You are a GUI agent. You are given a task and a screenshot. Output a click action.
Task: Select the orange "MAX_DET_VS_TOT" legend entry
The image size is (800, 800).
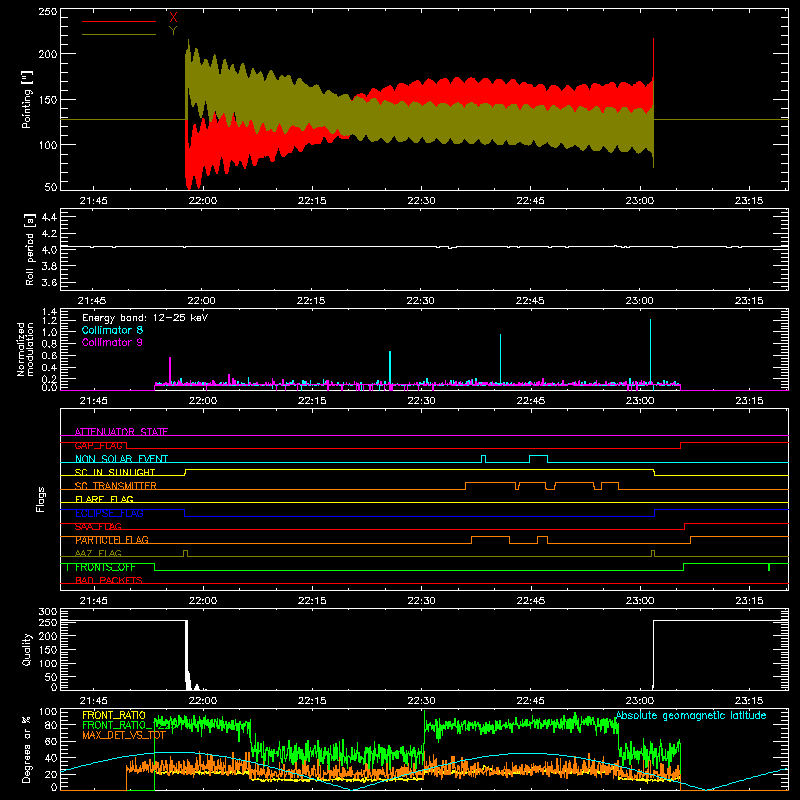124,735
